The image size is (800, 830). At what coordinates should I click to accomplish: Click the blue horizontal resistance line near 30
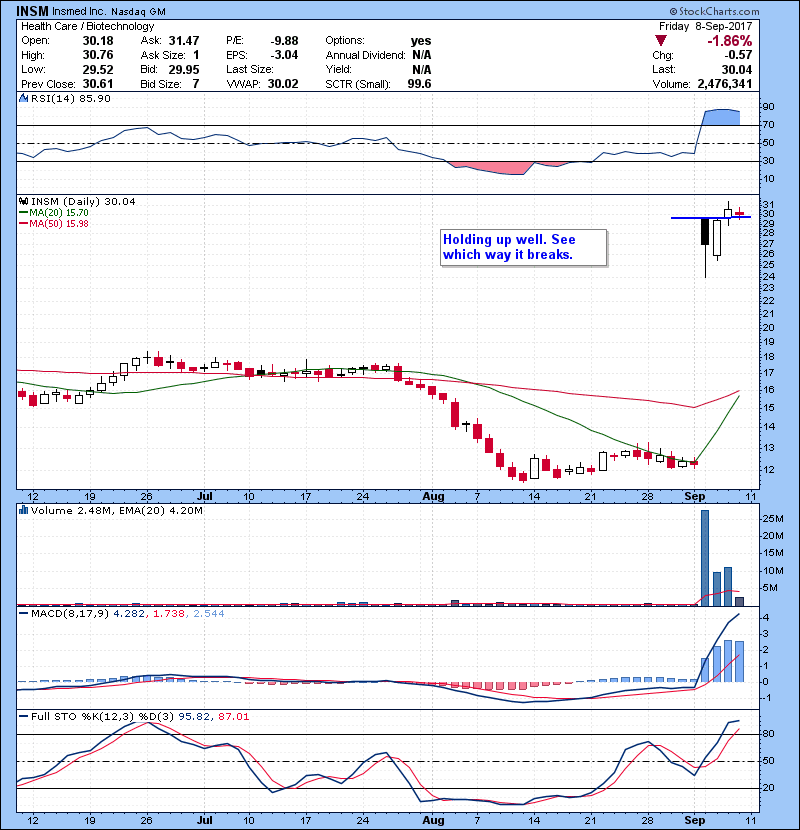pyautogui.click(x=711, y=217)
